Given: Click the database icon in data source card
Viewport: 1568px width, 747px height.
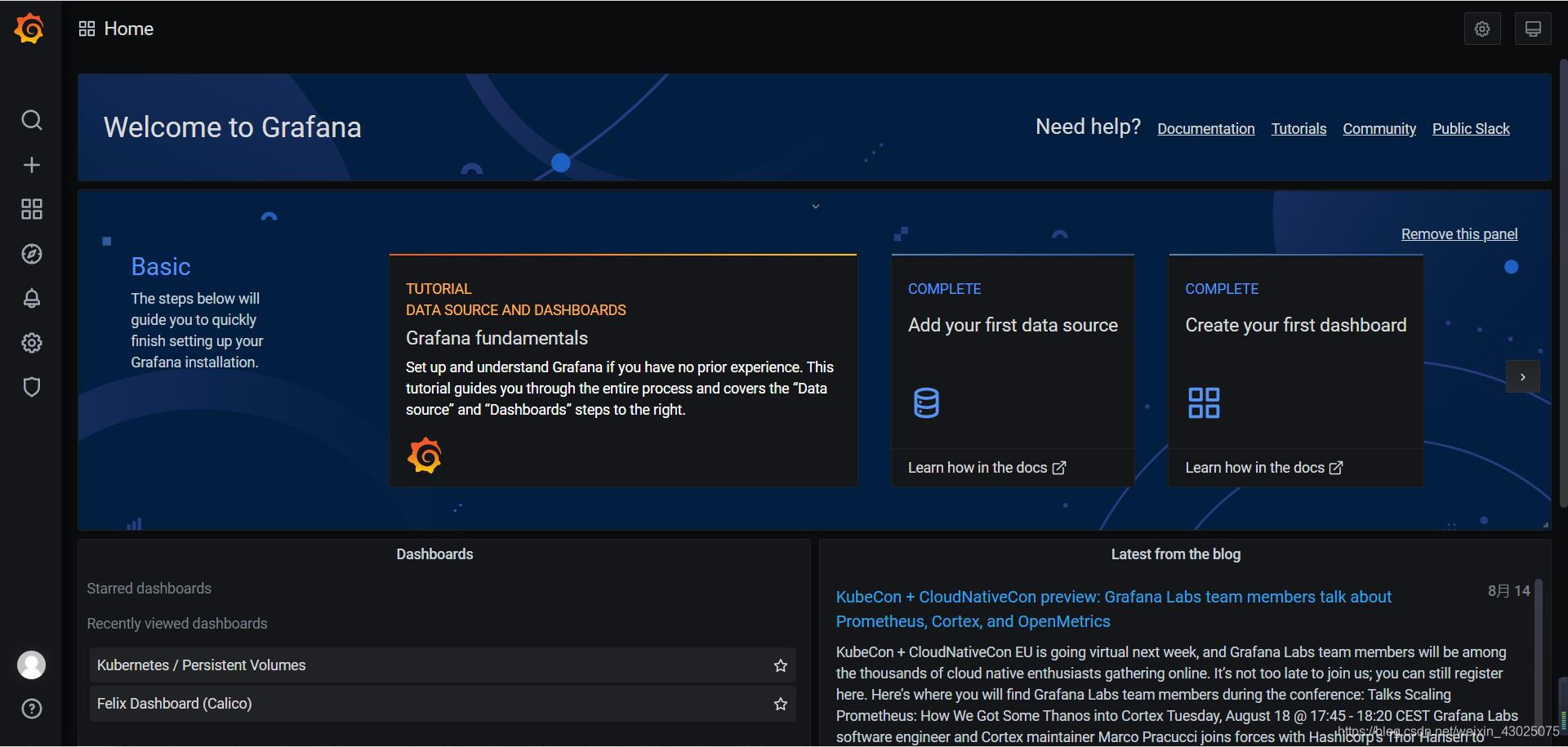Looking at the screenshot, I should 926,402.
